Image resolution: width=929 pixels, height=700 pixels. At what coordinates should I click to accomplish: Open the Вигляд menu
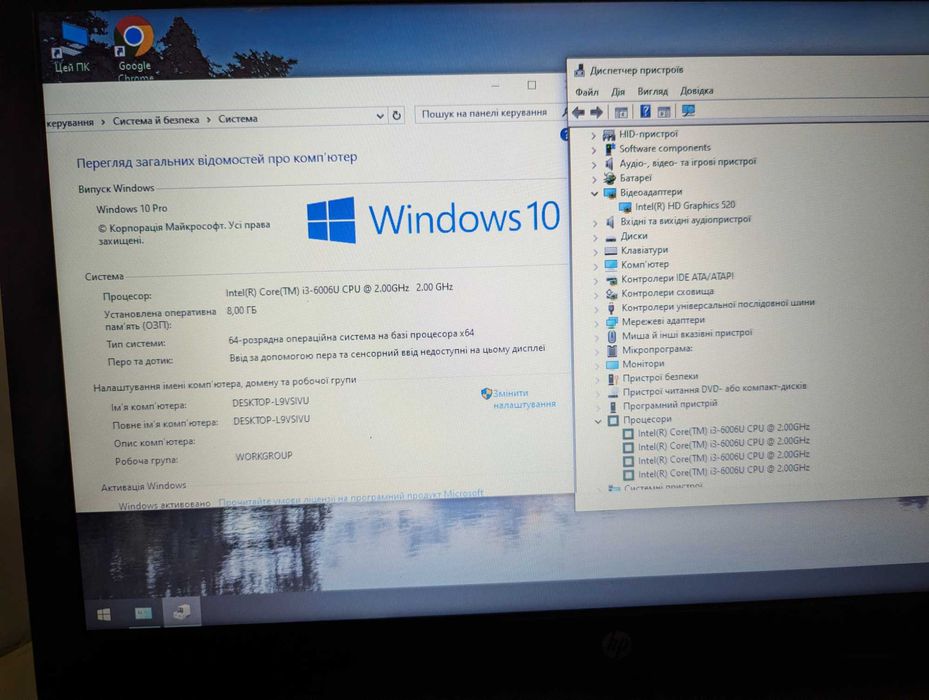652,91
